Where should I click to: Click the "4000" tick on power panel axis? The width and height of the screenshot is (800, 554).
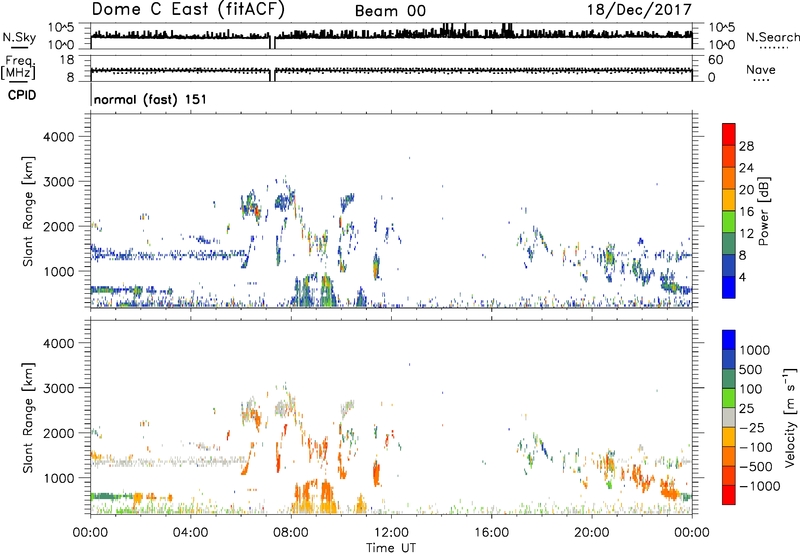pos(59,137)
